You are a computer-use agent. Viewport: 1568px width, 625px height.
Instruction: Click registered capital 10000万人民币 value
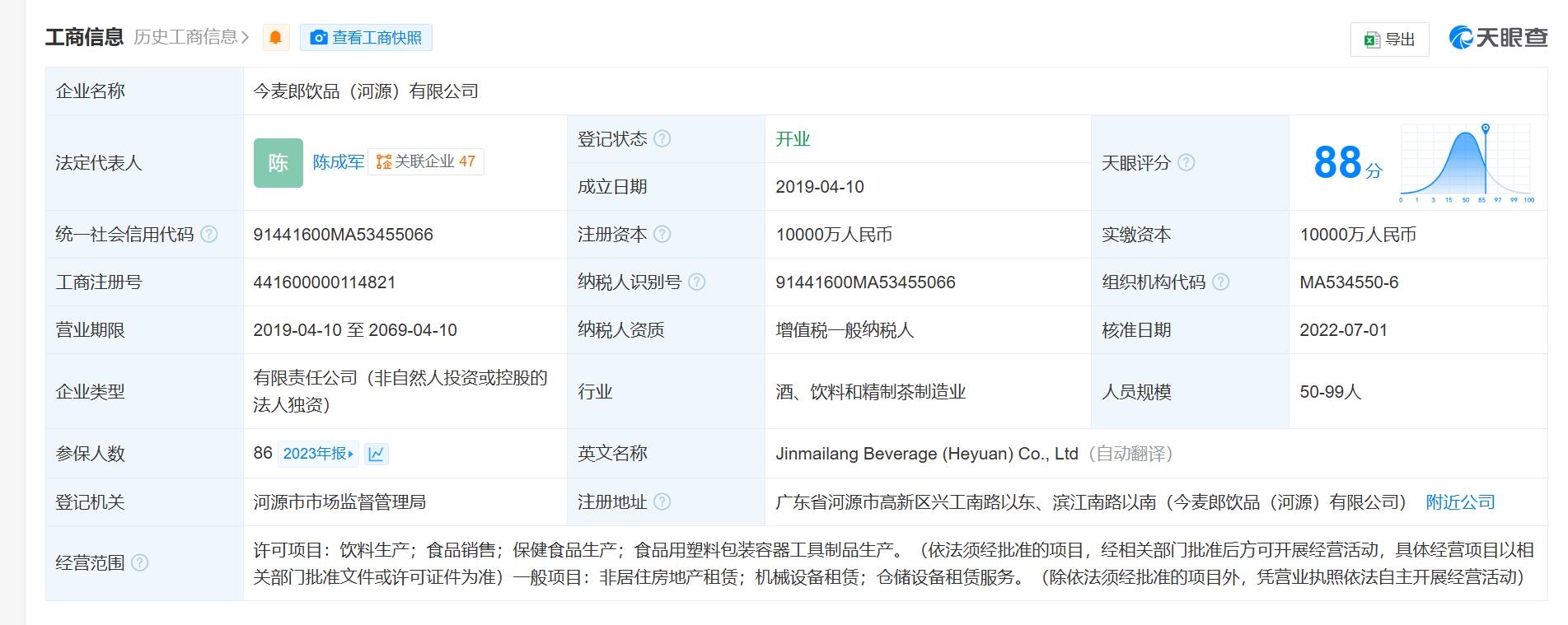(834, 235)
